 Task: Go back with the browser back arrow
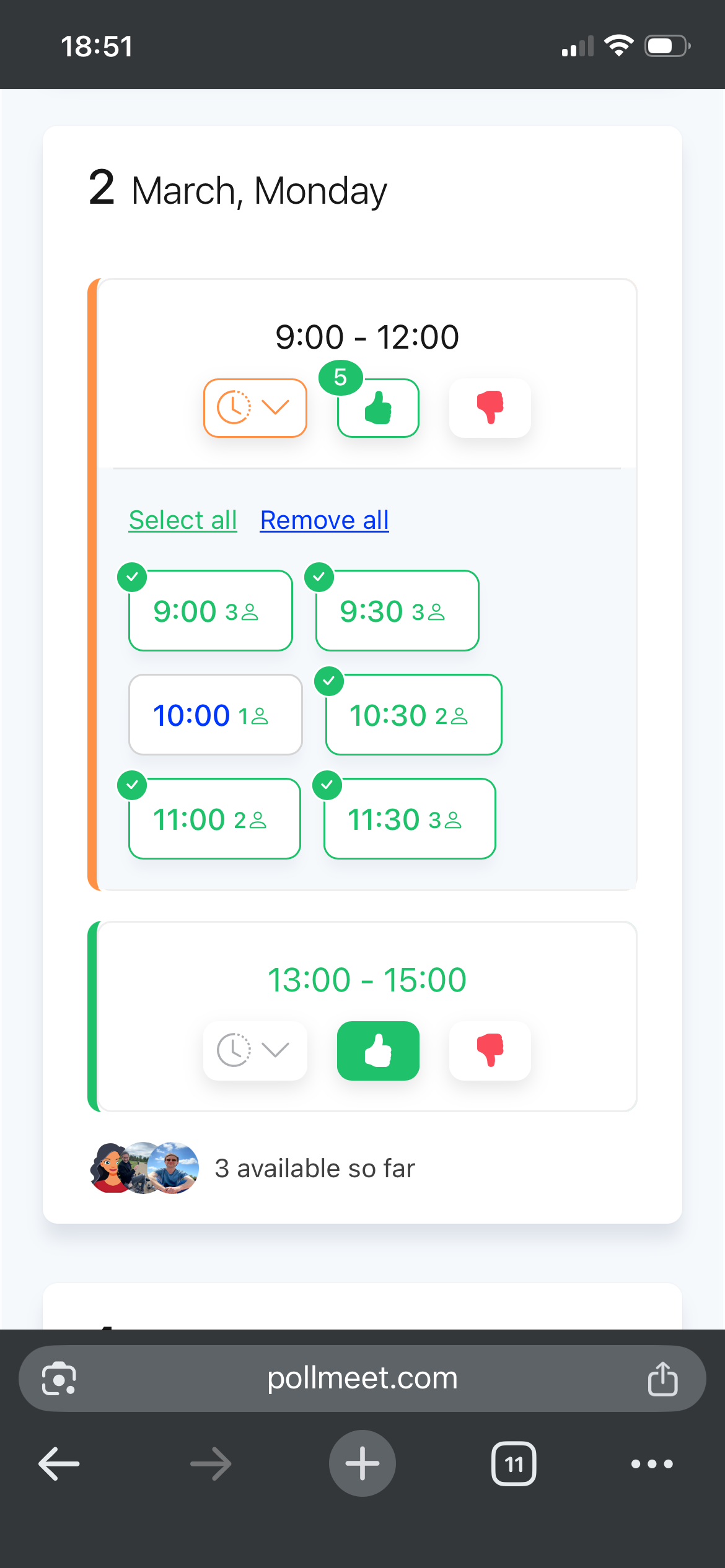click(x=59, y=1464)
